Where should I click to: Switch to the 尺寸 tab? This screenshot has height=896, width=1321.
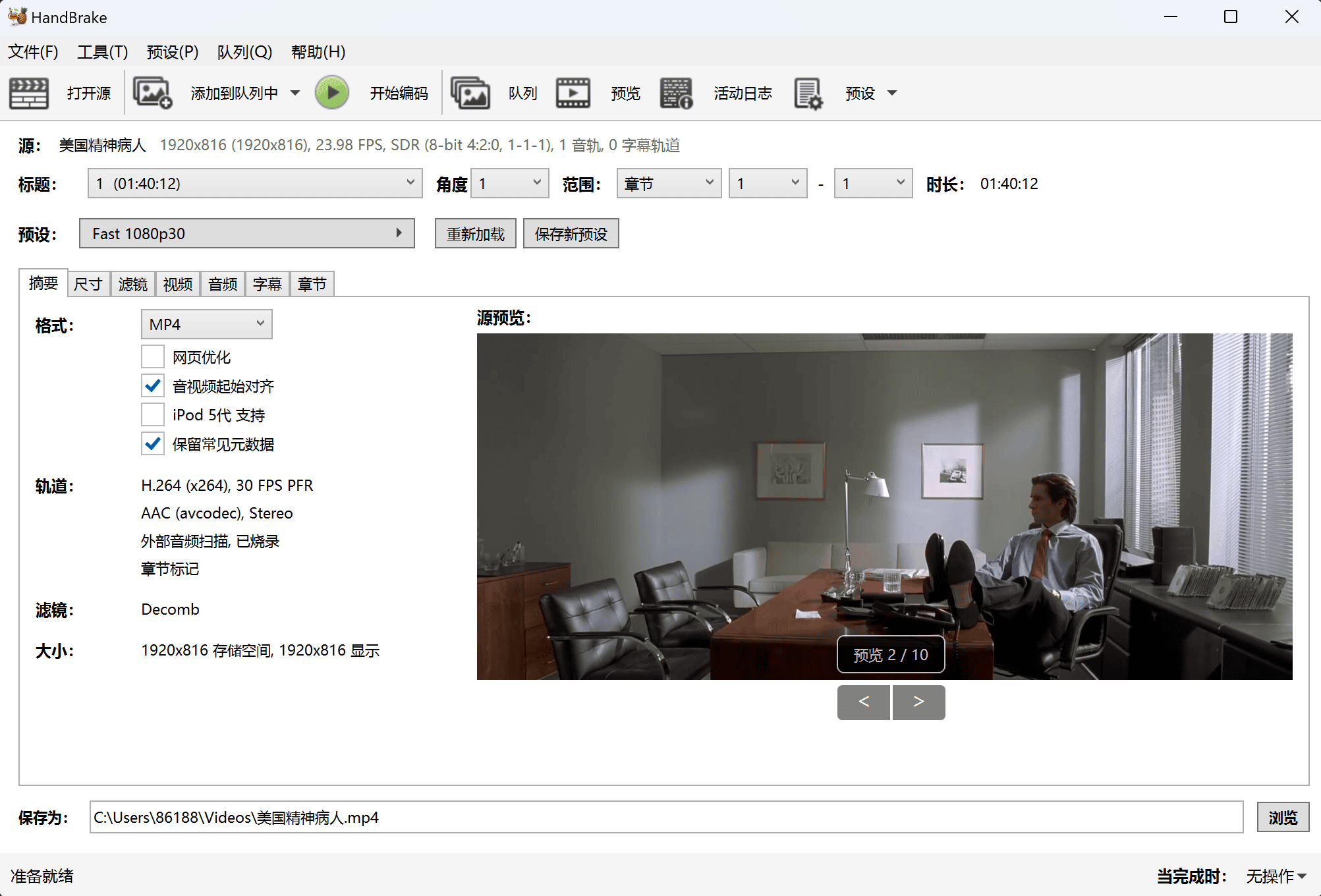coord(88,285)
